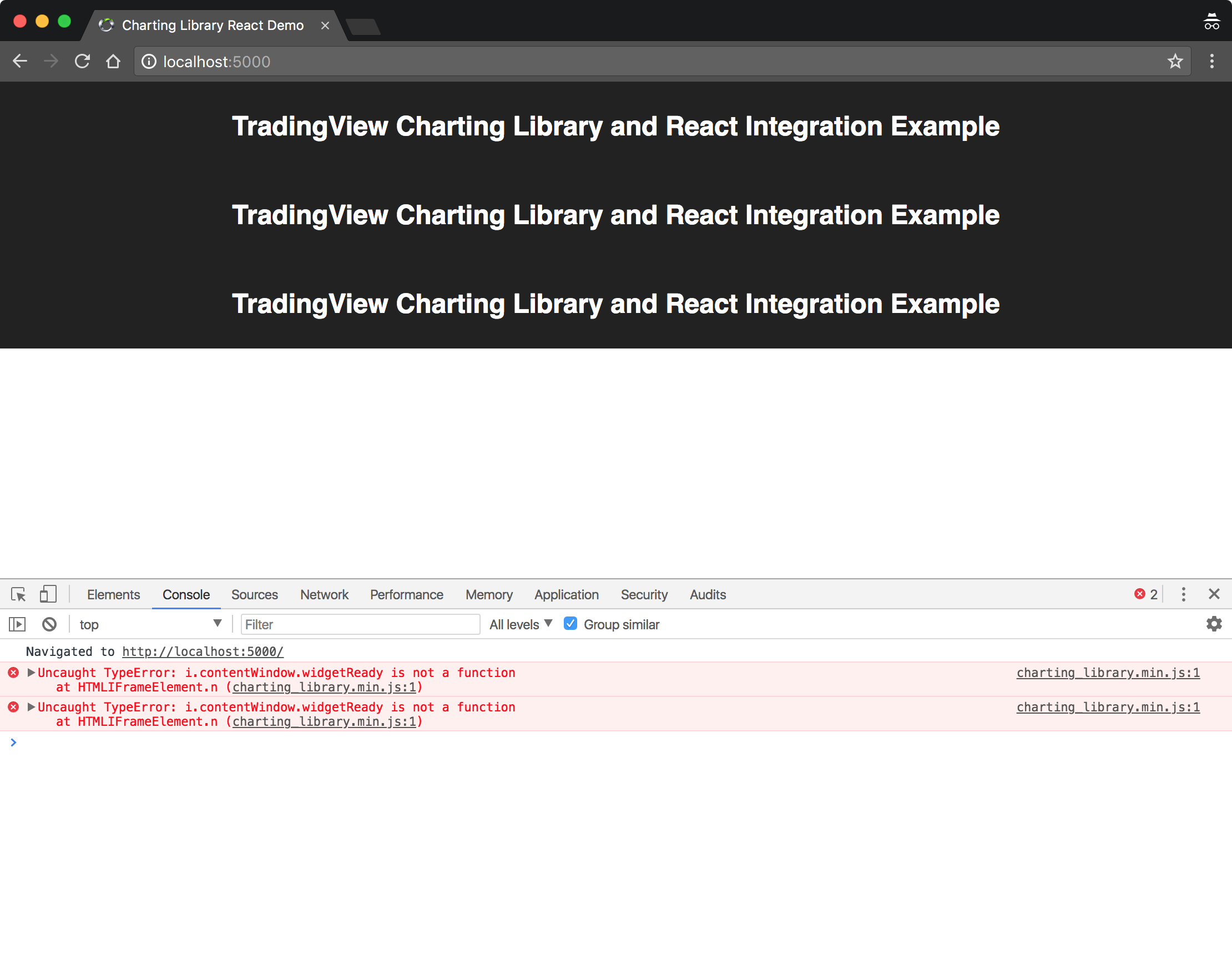Click the red error count badge
Viewport: 1232px width, 970px height.
(x=1145, y=595)
